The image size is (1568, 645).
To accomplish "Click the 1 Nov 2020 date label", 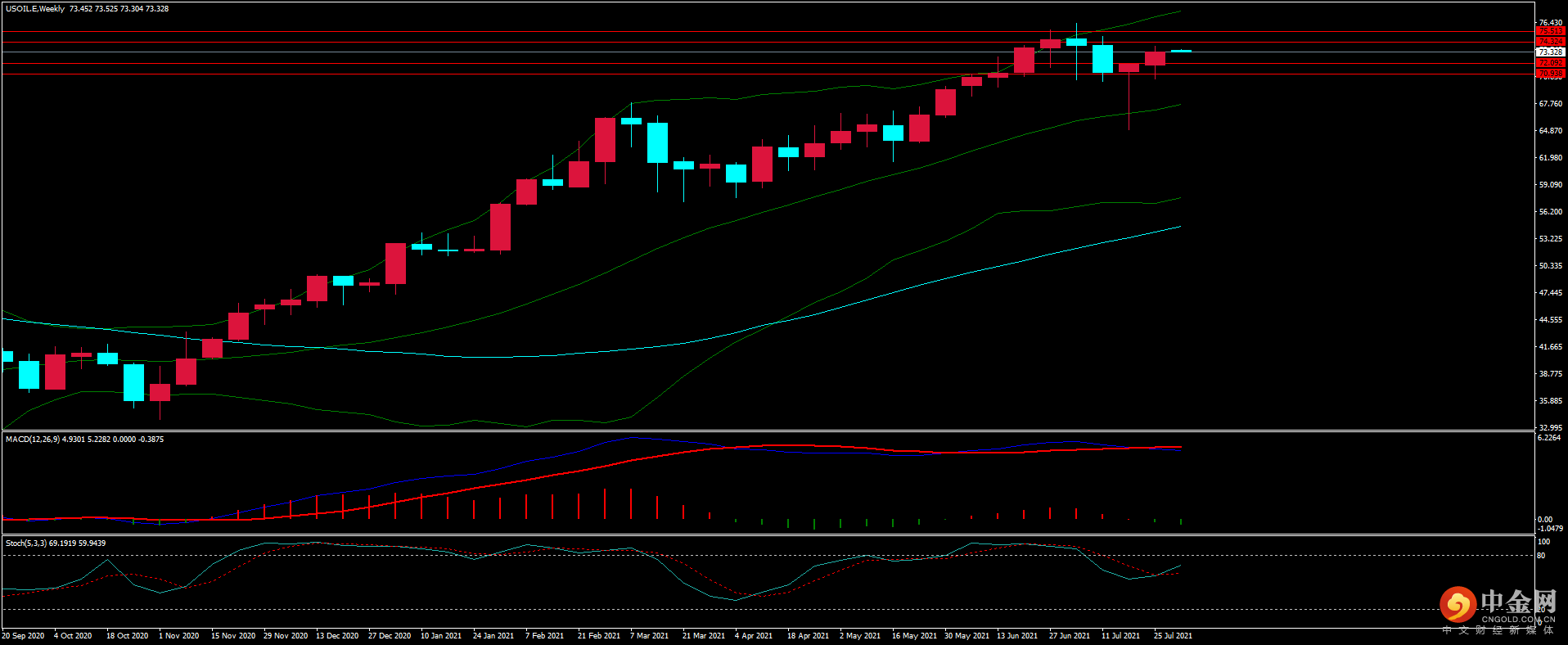I will pos(179,636).
